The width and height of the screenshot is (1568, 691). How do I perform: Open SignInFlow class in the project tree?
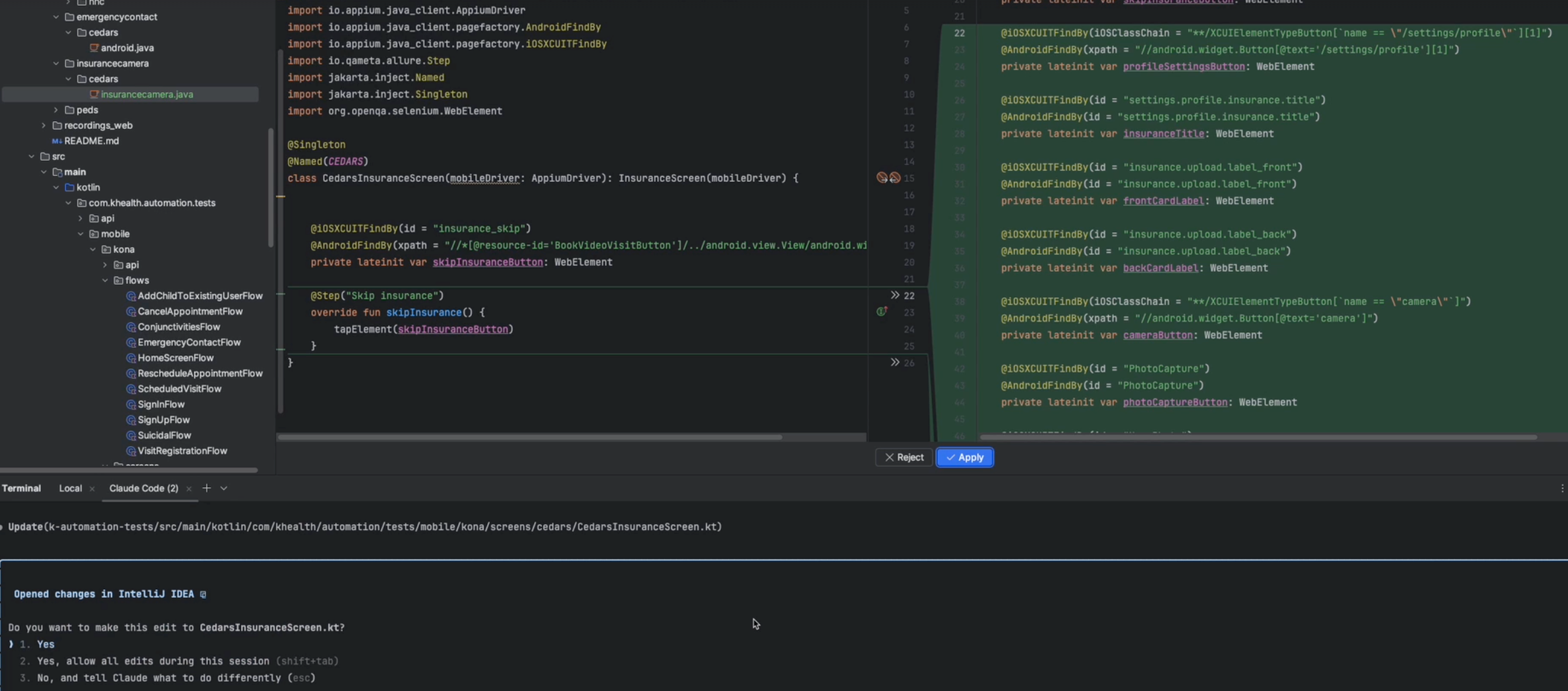pos(161,404)
